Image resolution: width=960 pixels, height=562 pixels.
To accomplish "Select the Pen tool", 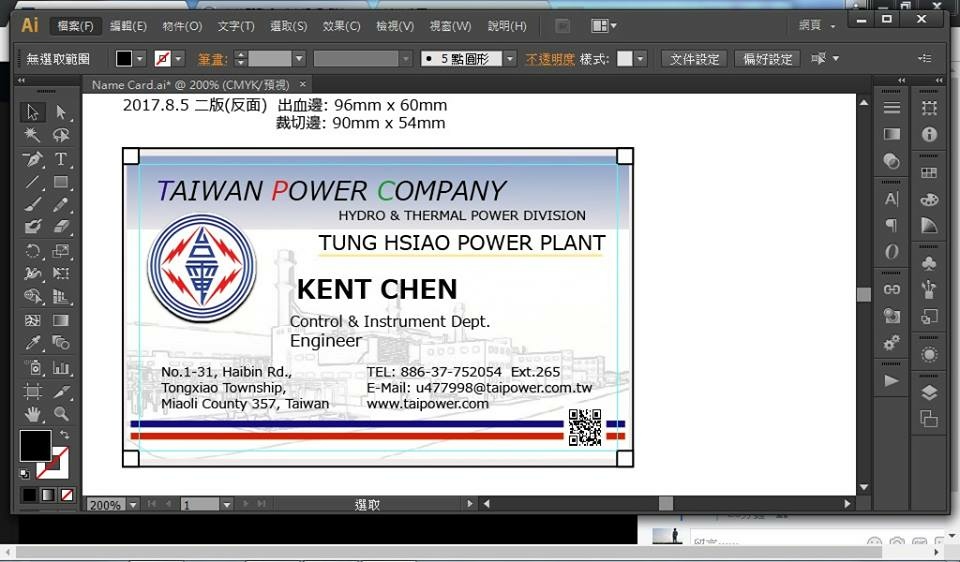I will pyautogui.click(x=32, y=159).
